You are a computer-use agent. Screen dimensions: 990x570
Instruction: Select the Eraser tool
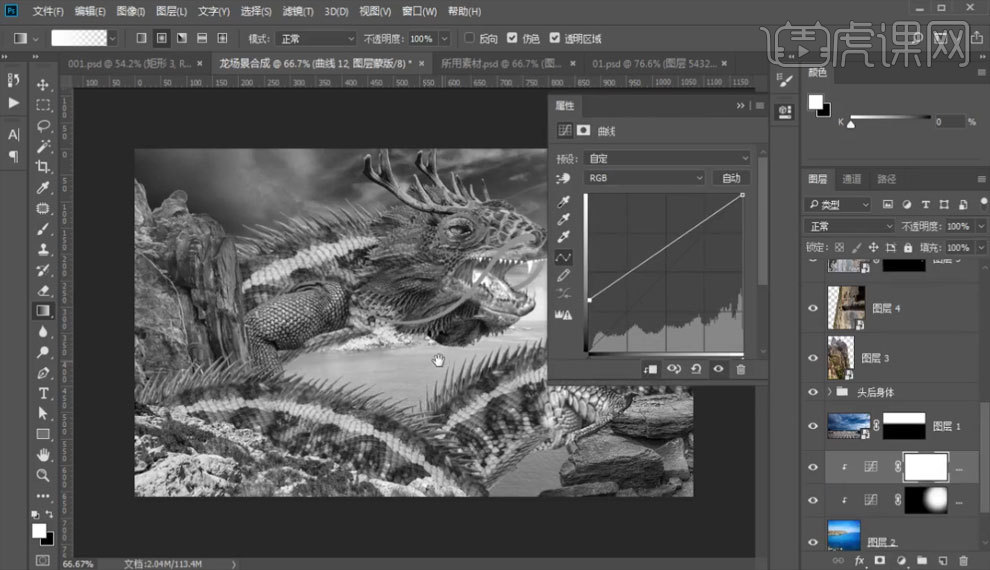point(43,290)
